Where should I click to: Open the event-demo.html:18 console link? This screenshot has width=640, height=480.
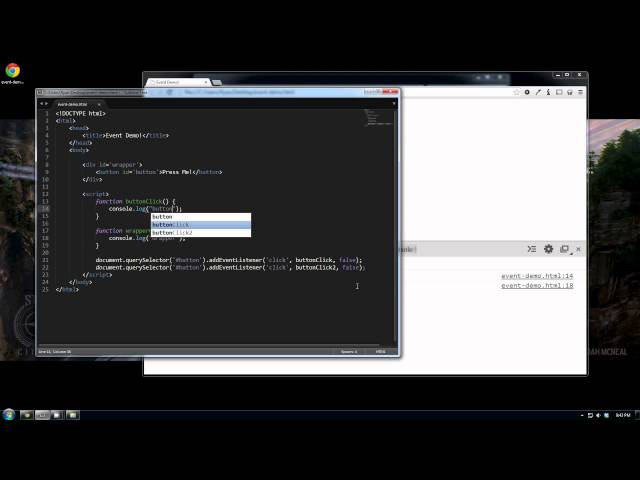(537, 286)
